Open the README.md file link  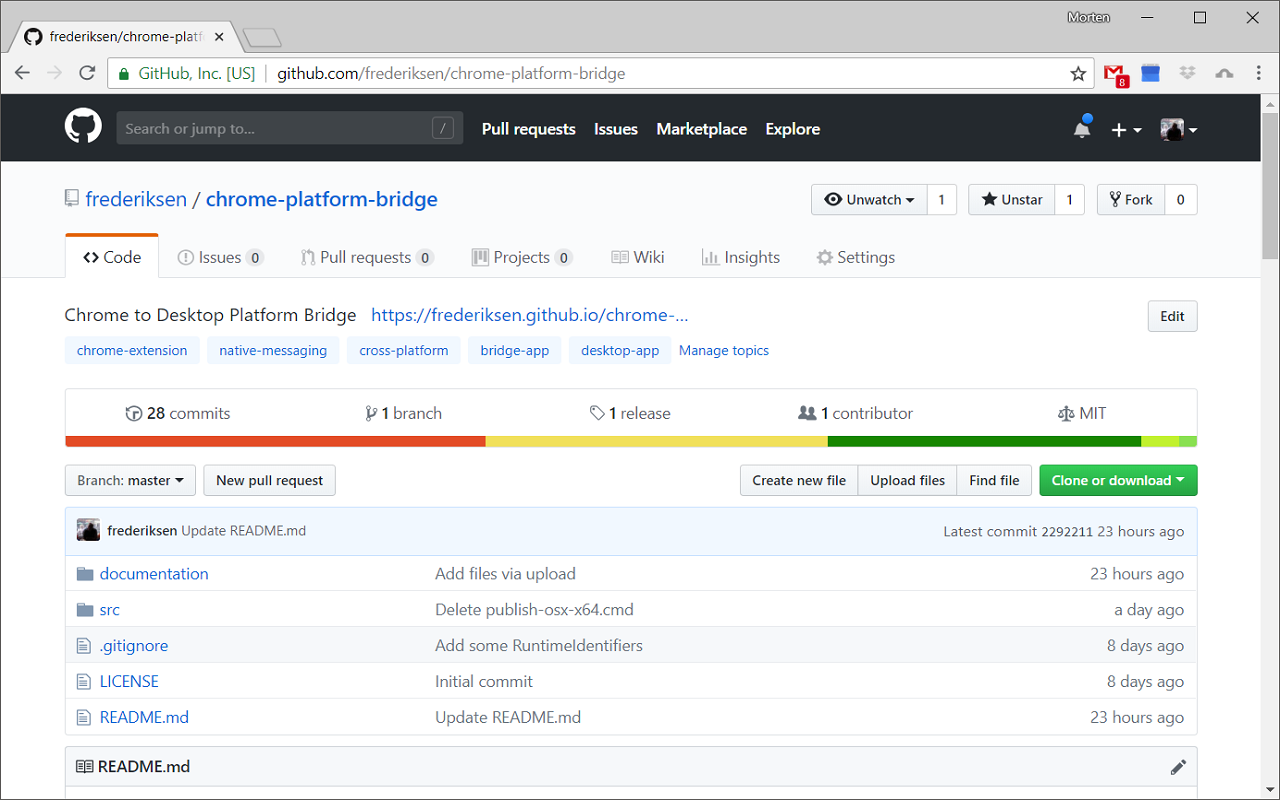click(x=144, y=717)
